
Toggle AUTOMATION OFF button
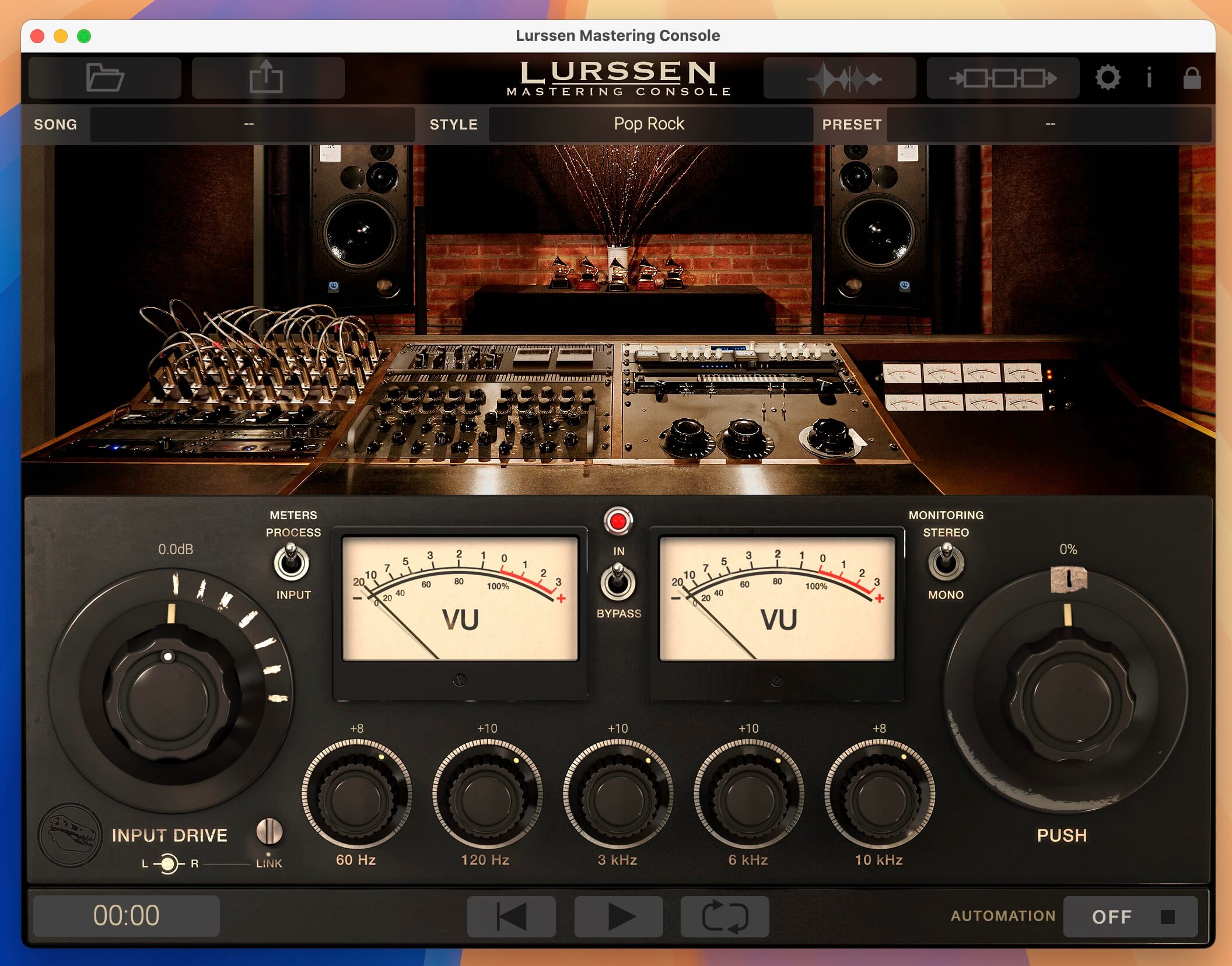click(1130, 916)
